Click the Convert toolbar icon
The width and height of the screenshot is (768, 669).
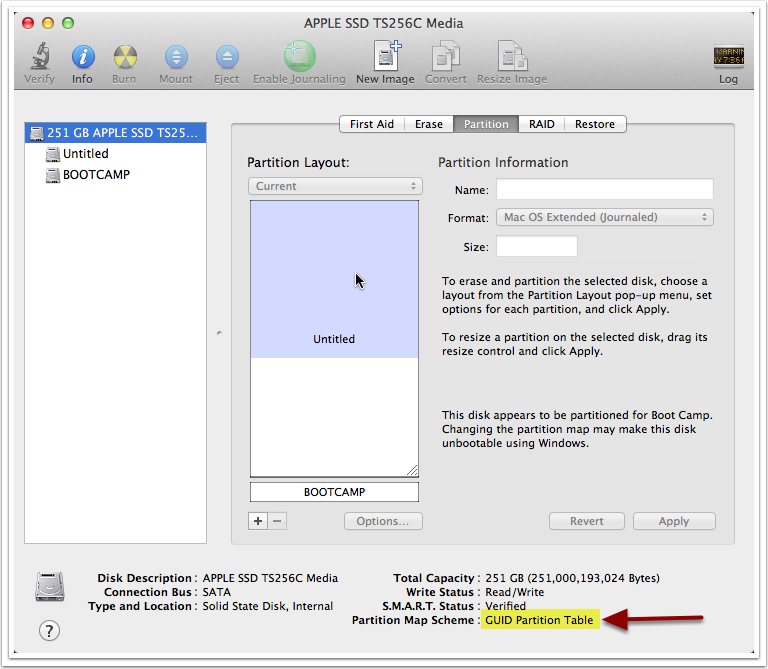coord(446,56)
